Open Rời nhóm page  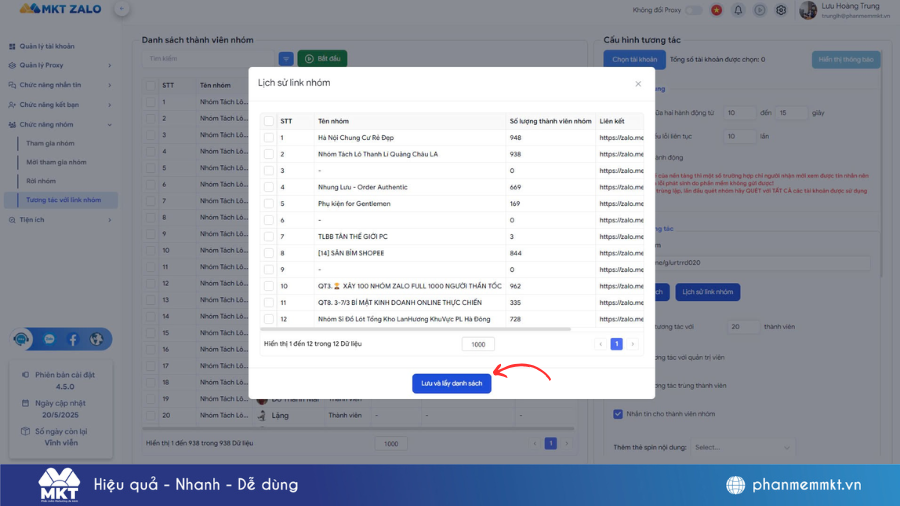click(41, 181)
